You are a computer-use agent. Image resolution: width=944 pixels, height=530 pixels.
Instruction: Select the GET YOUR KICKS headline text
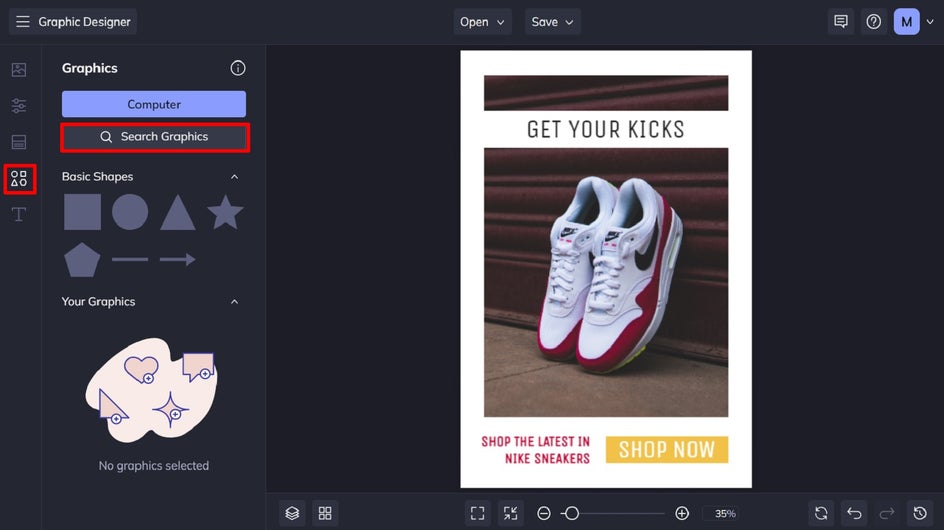tap(606, 129)
